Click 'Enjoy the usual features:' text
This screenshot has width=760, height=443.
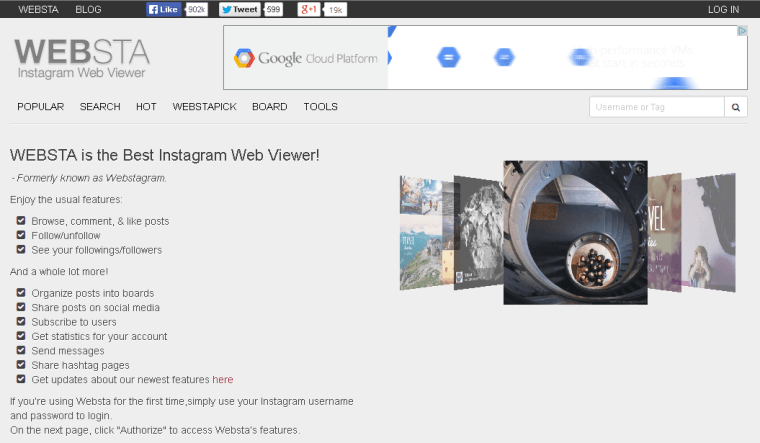(x=66, y=200)
